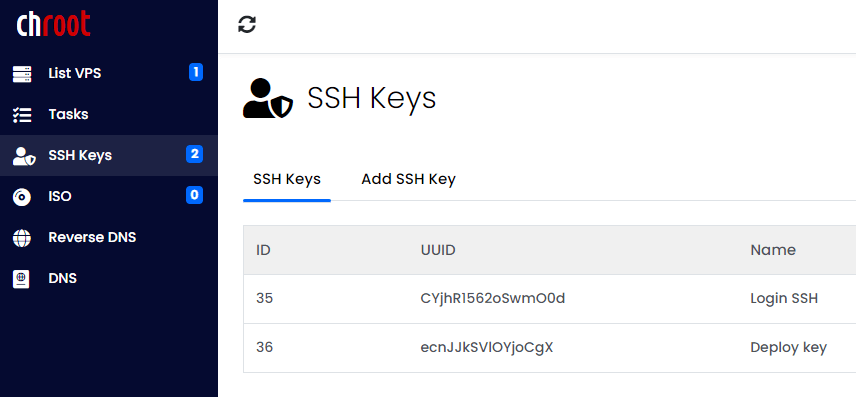Click the SSH Keys count badge
This screenshot has width=856, height=397.
[194, 154]
